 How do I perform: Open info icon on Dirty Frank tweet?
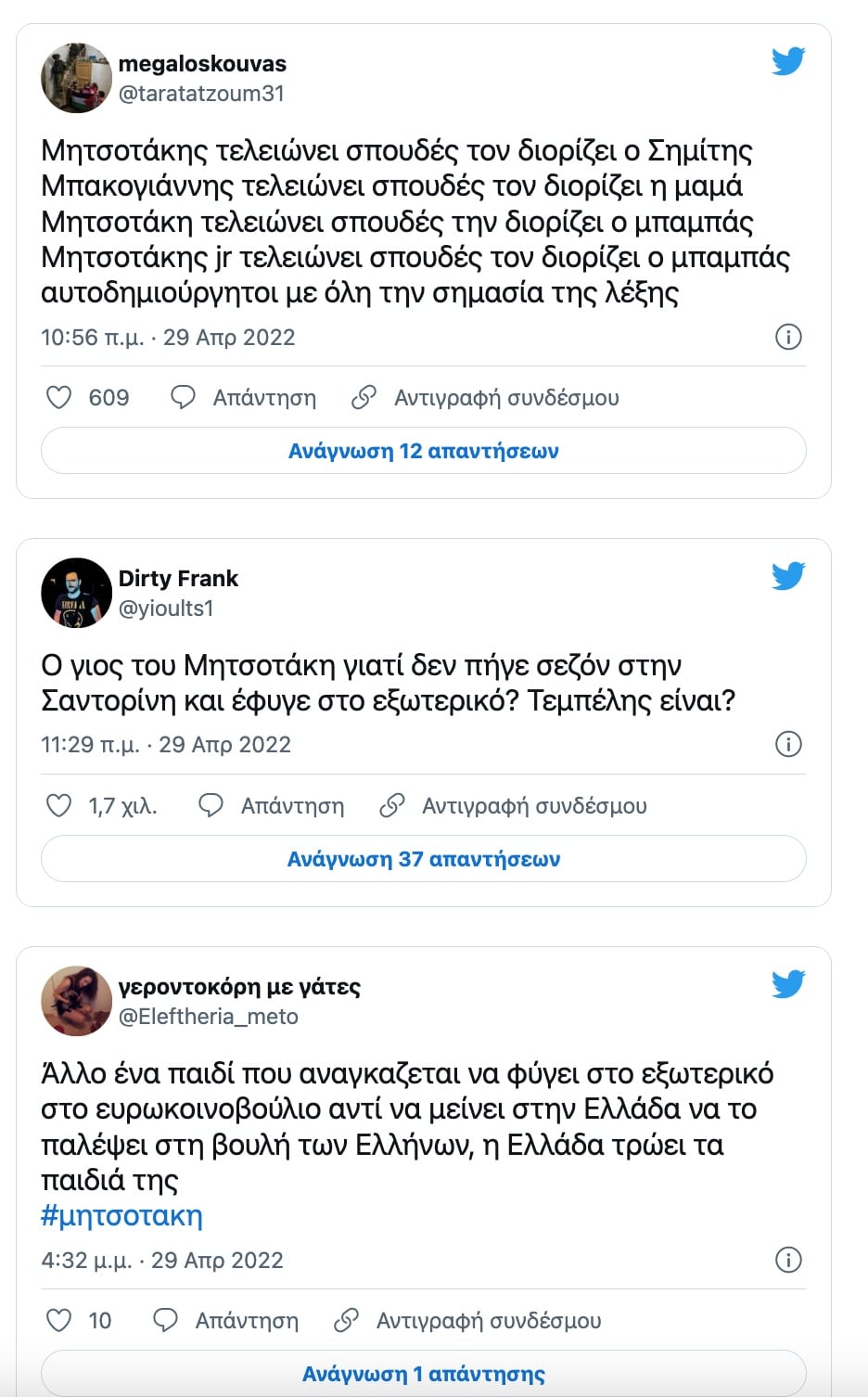coord(787,744)
